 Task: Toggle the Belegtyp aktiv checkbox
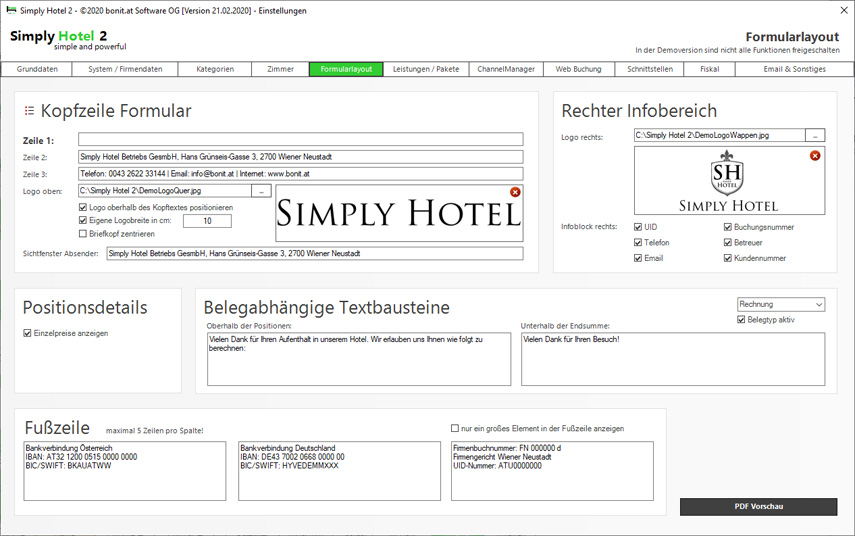click(741, 320)
